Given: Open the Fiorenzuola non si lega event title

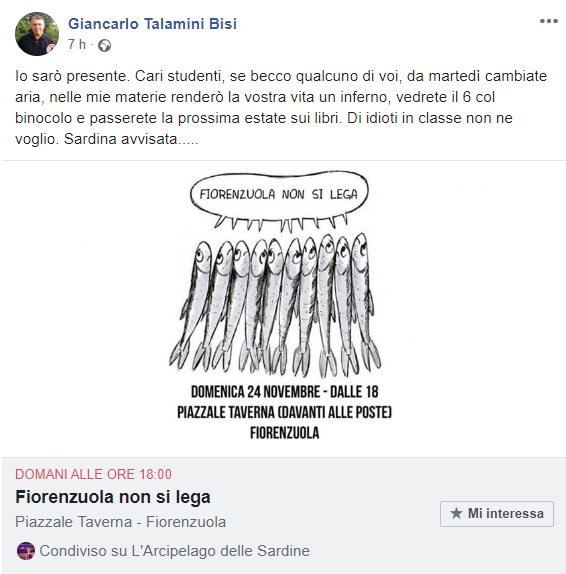Looking at the screenshot, I should pyautogui.click(x=113, y=497).
